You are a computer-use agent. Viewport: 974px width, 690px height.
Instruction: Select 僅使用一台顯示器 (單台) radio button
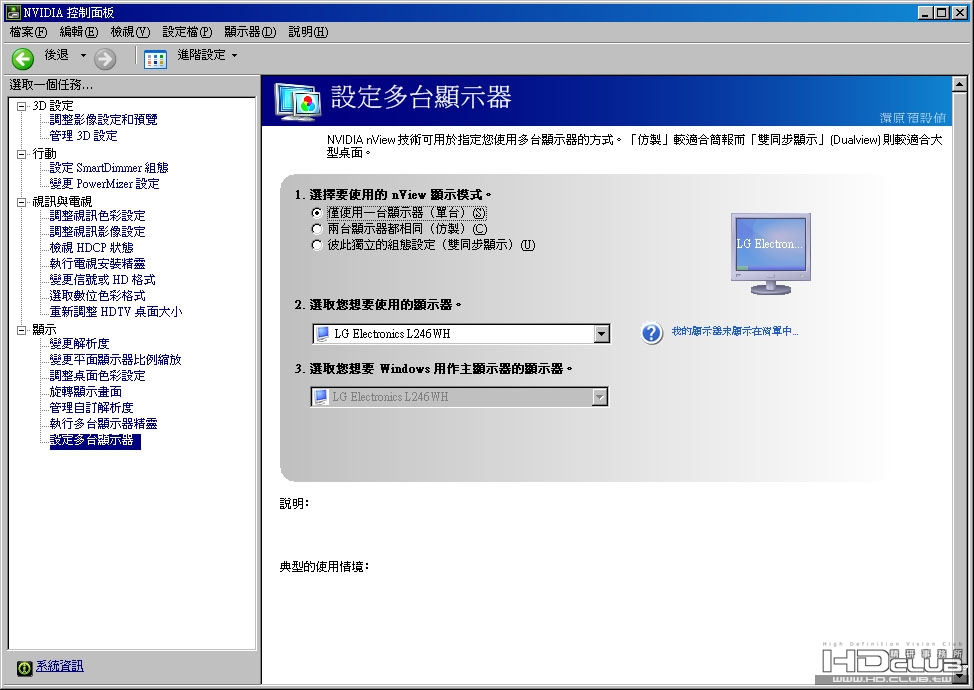click(317, 213)
